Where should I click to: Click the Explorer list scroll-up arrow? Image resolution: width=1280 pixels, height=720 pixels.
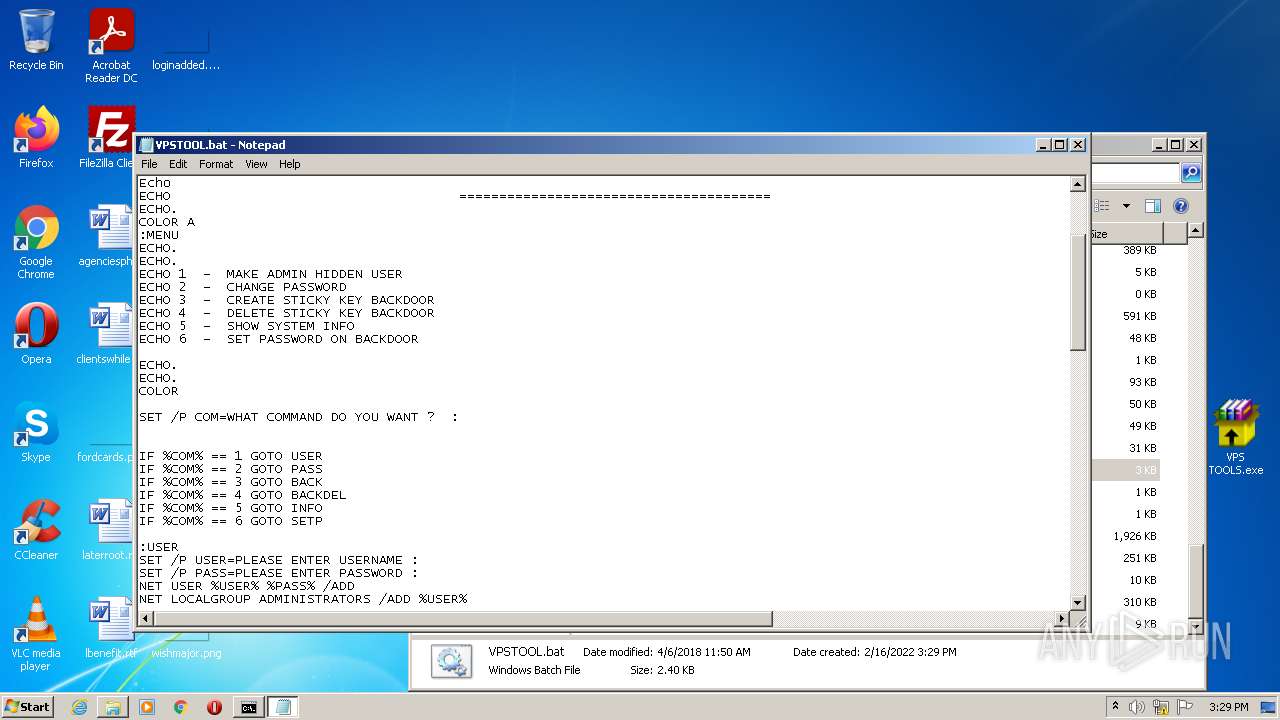pos(1196,231)
